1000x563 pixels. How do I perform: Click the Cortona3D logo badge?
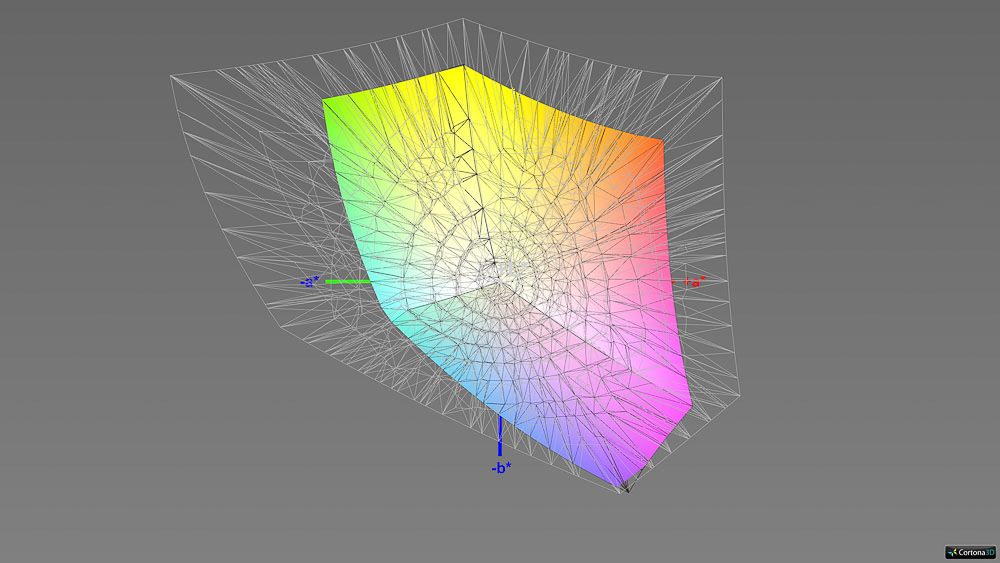tap(971, 552)
